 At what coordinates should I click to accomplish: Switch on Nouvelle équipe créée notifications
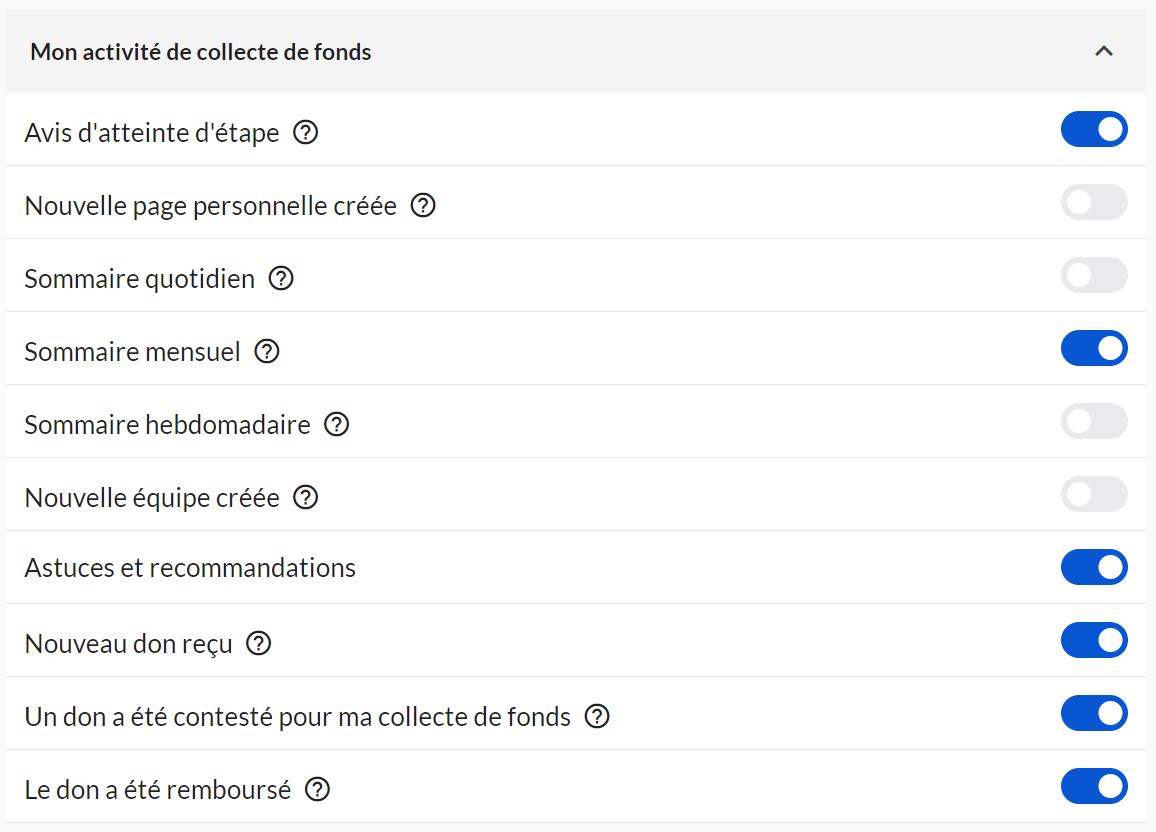point(1094,494)
